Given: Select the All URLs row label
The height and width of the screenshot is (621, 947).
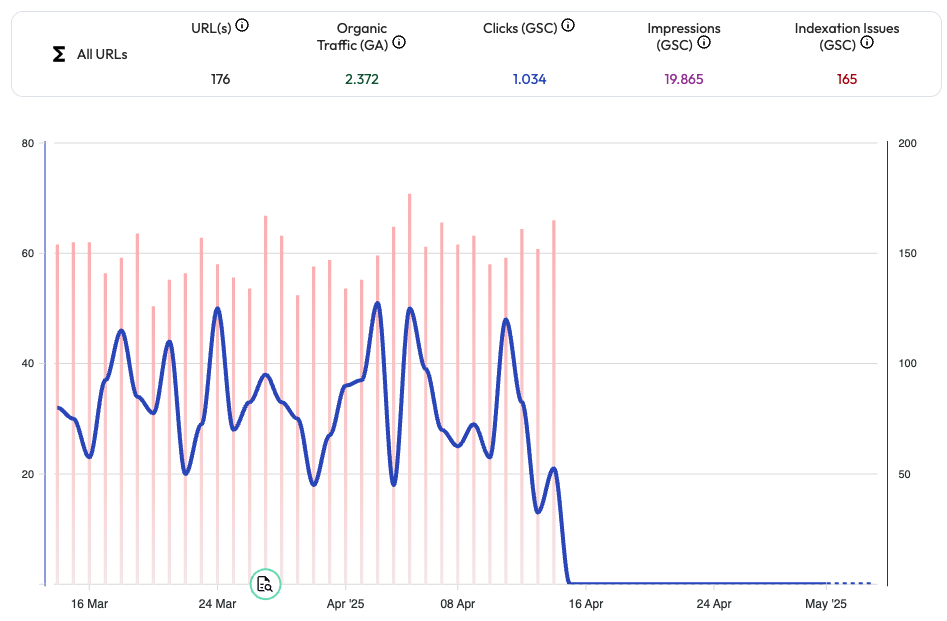Looking at the screenshot, I should 102,54.
